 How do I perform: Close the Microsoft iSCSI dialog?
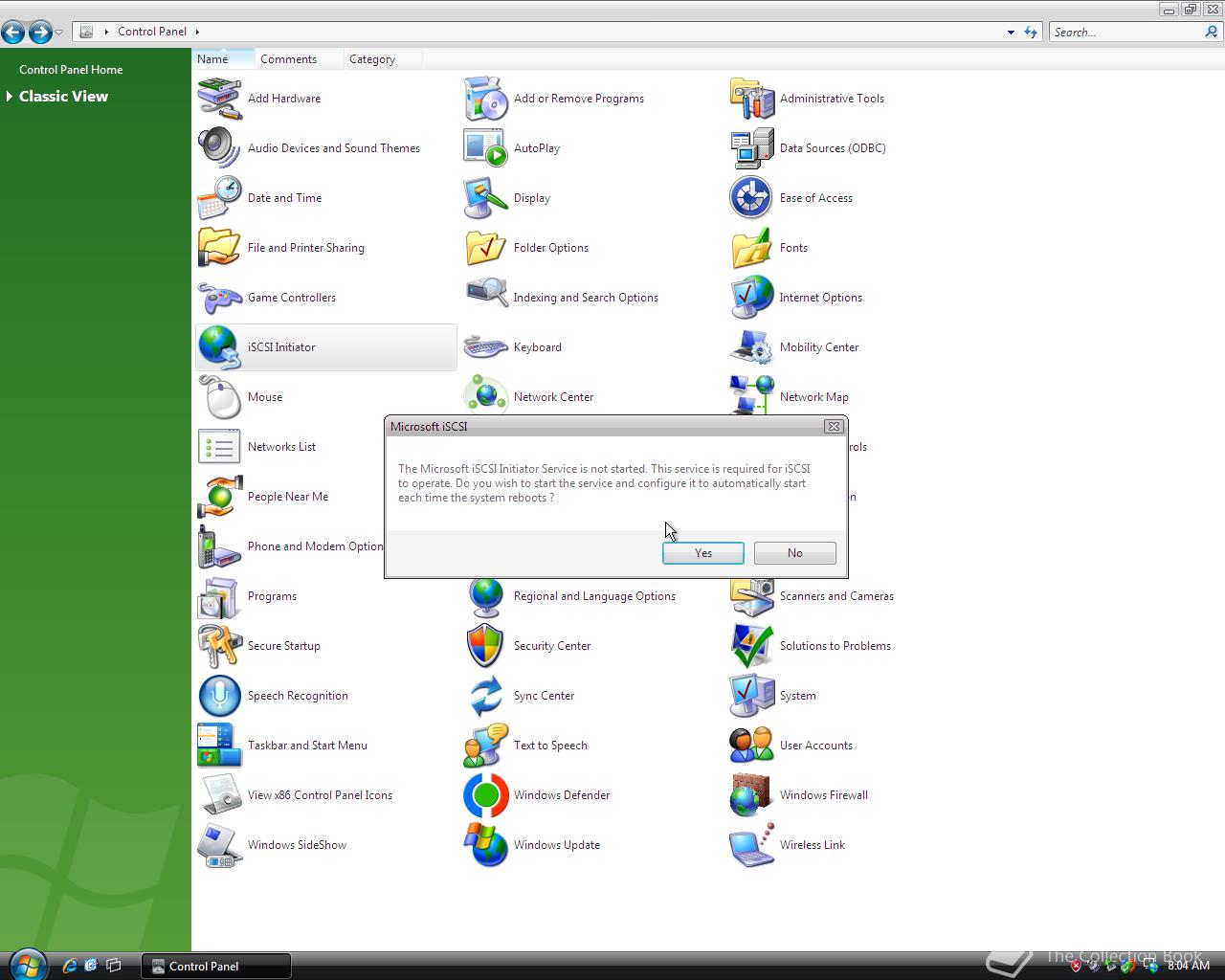click(x=834, y=427)
